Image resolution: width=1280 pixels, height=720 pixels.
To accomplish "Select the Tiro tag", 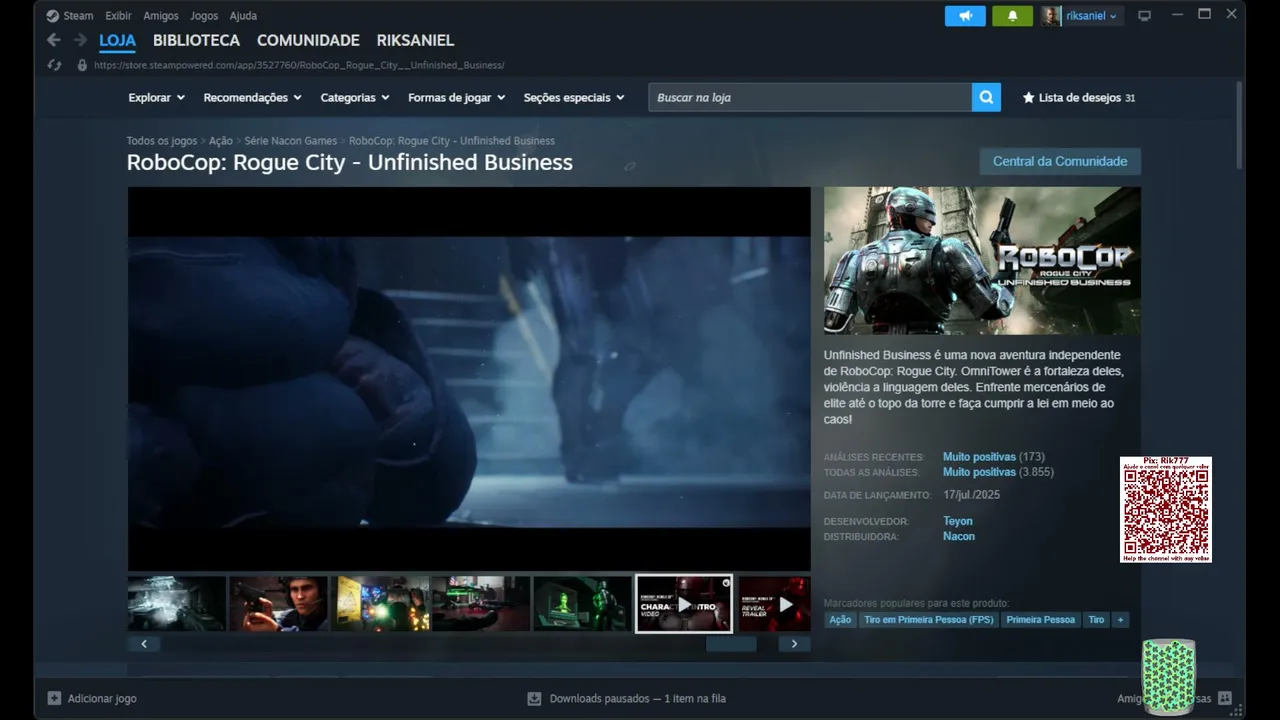I will [1096, 620].
